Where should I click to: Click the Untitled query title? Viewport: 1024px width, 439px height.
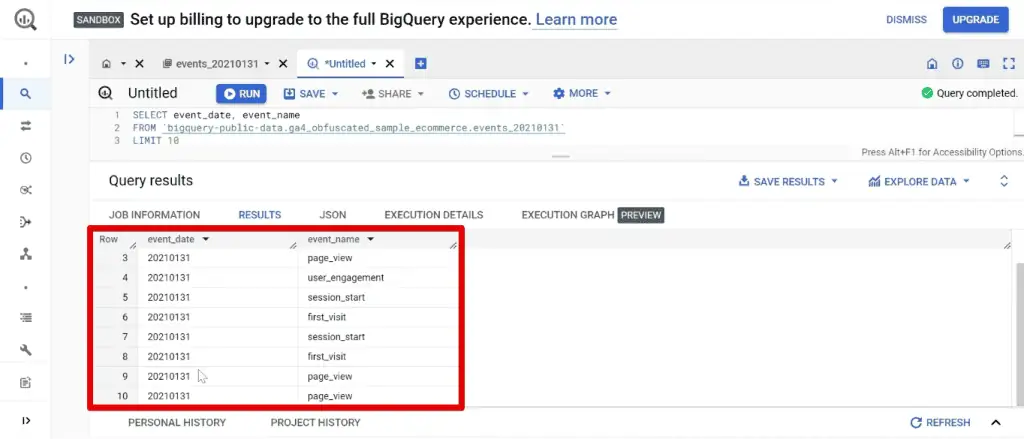pos(152,93)
